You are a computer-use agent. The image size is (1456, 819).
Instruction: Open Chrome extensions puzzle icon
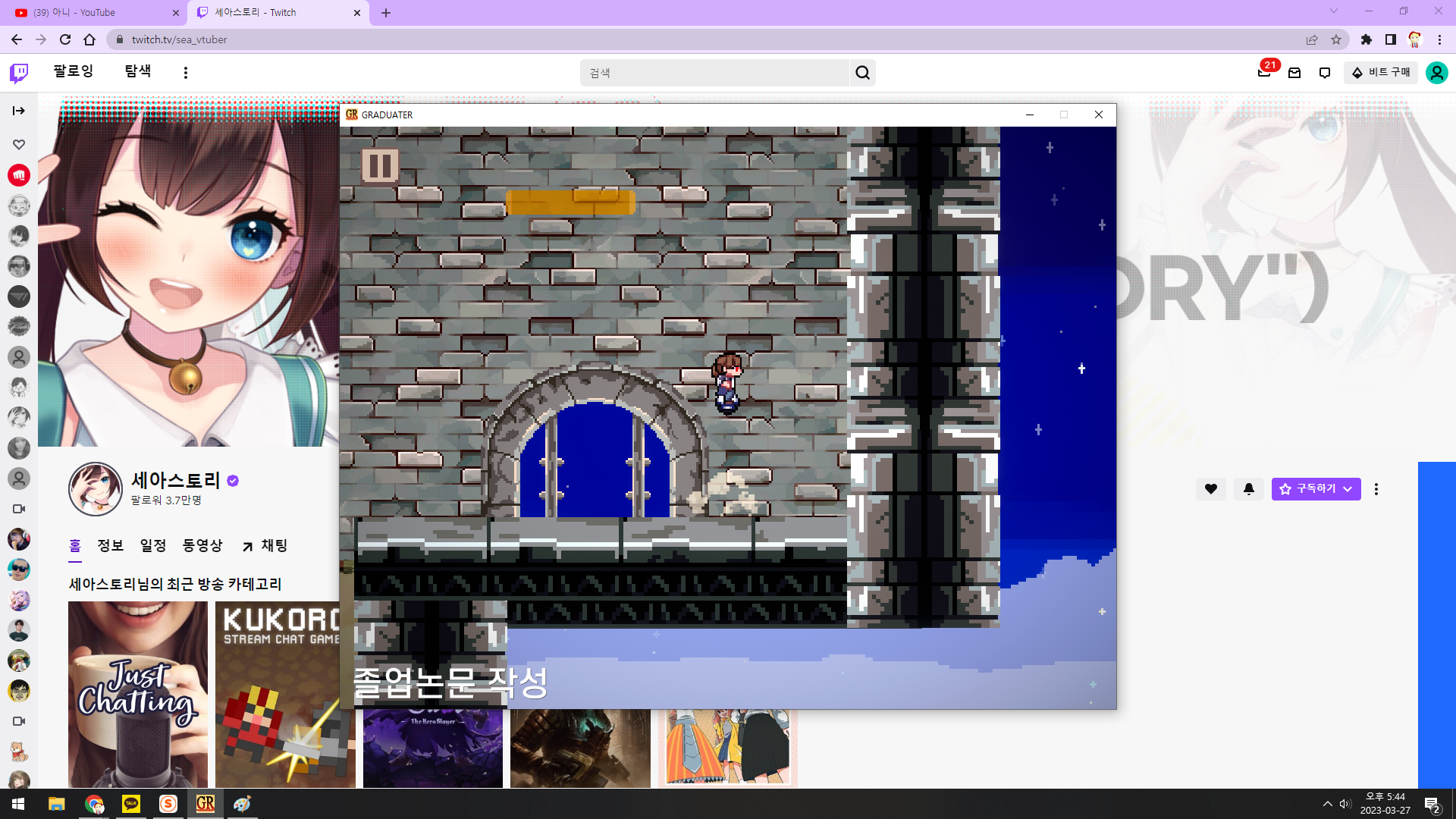coord(1367,39)
